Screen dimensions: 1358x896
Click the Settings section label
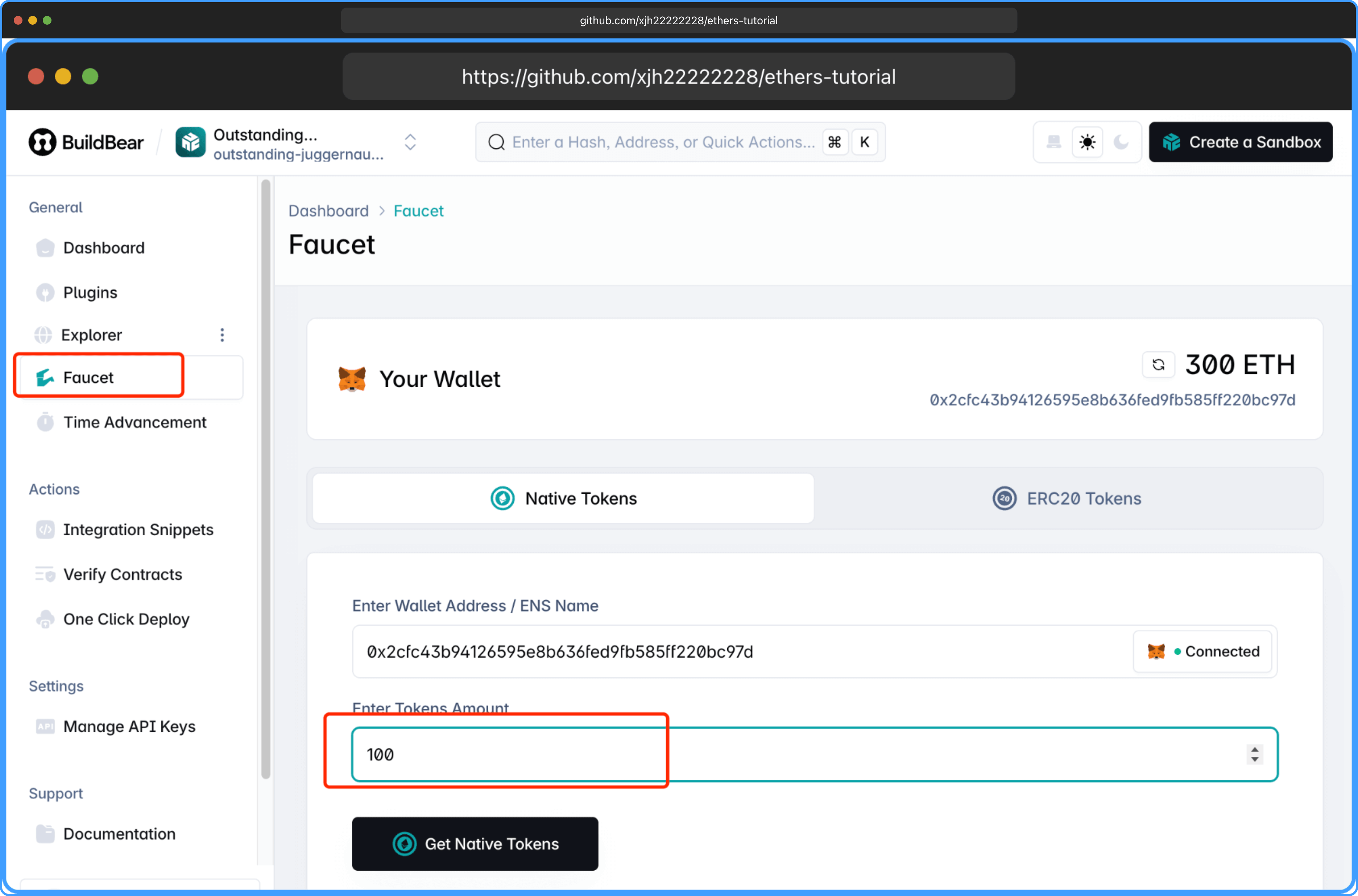pos(56,686)
